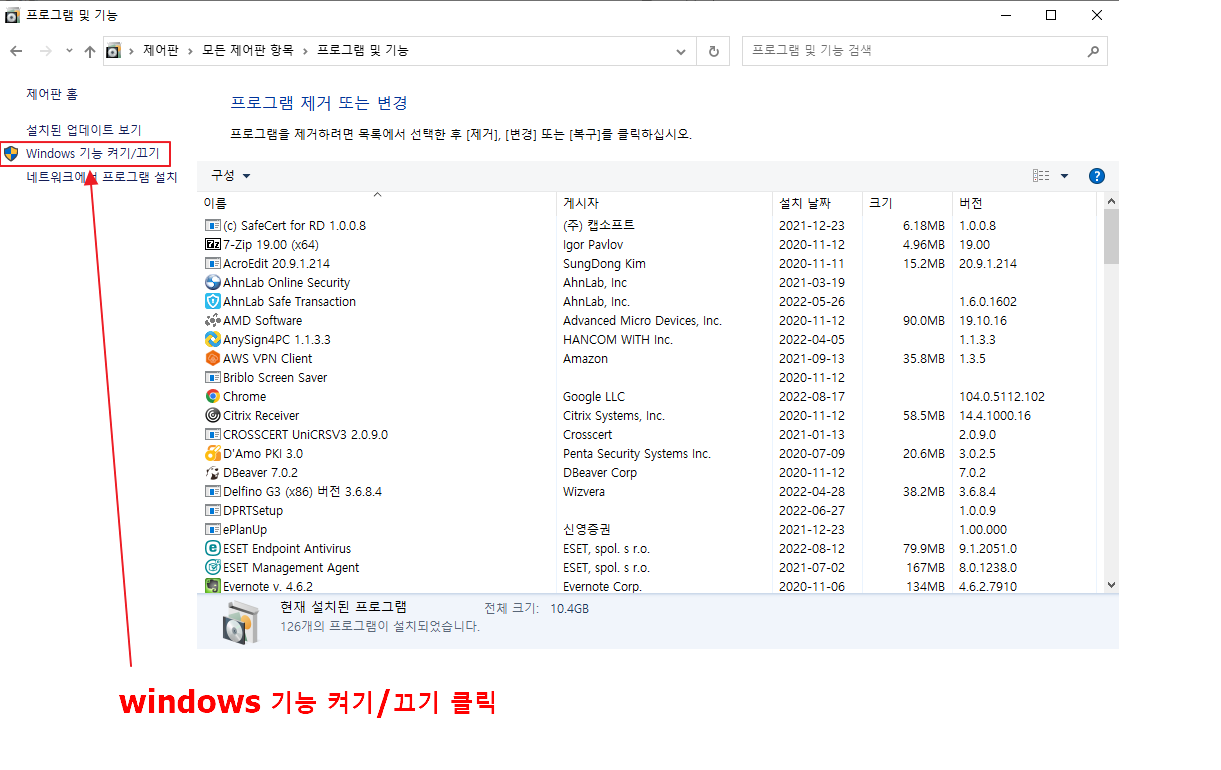
Task: Sort by the 이름 column header
Action: pos(376,203)
